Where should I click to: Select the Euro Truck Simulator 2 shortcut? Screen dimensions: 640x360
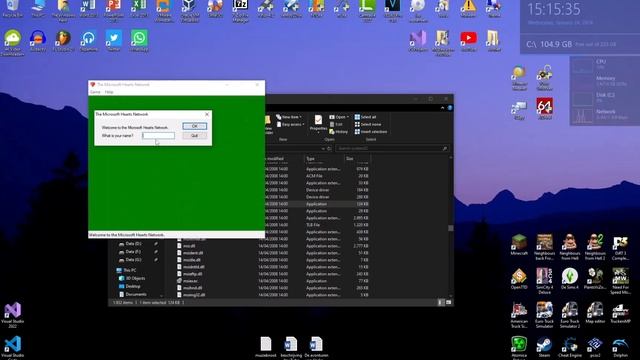[x=570, y=315]
